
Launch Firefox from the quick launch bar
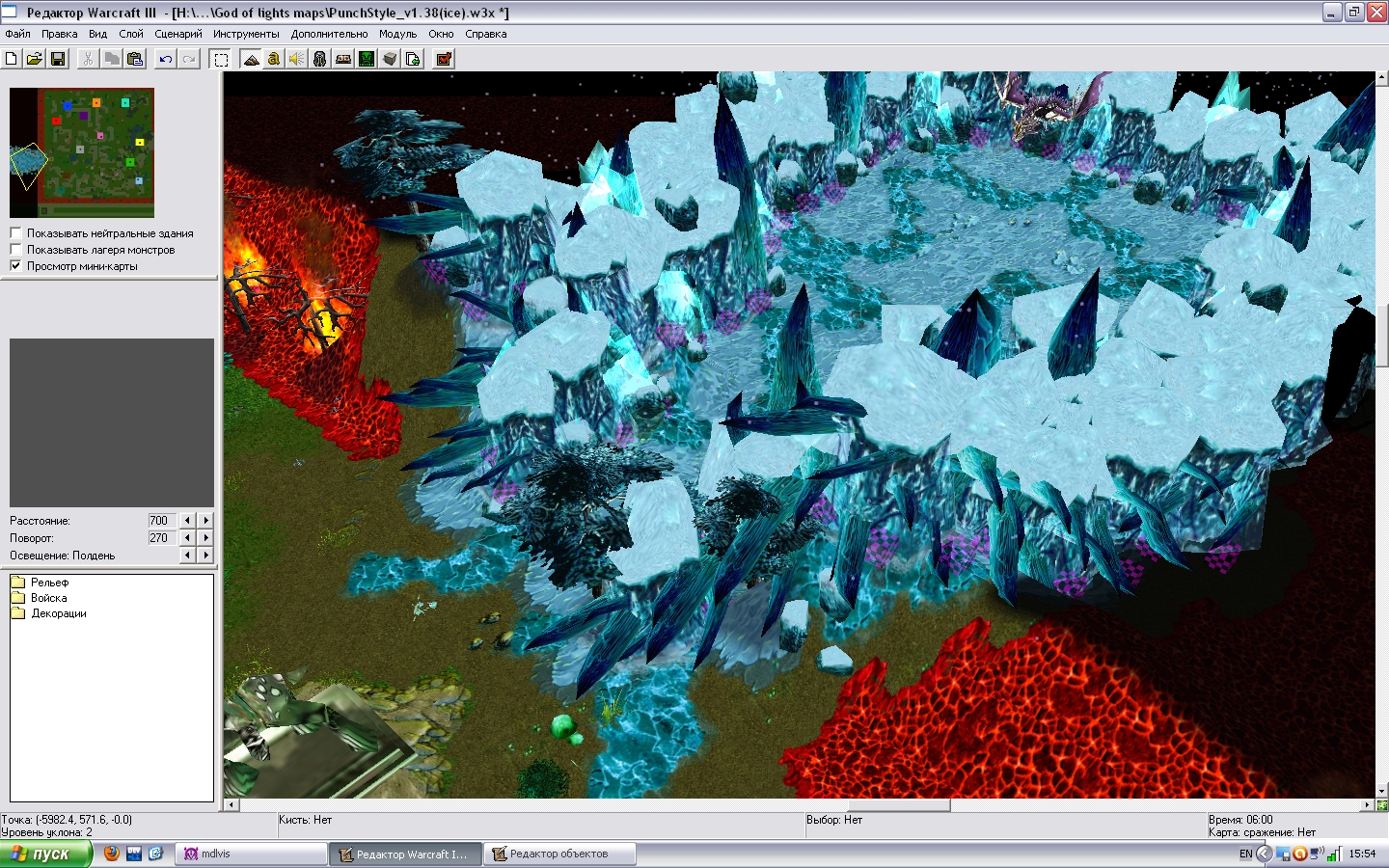coord(112,854)
